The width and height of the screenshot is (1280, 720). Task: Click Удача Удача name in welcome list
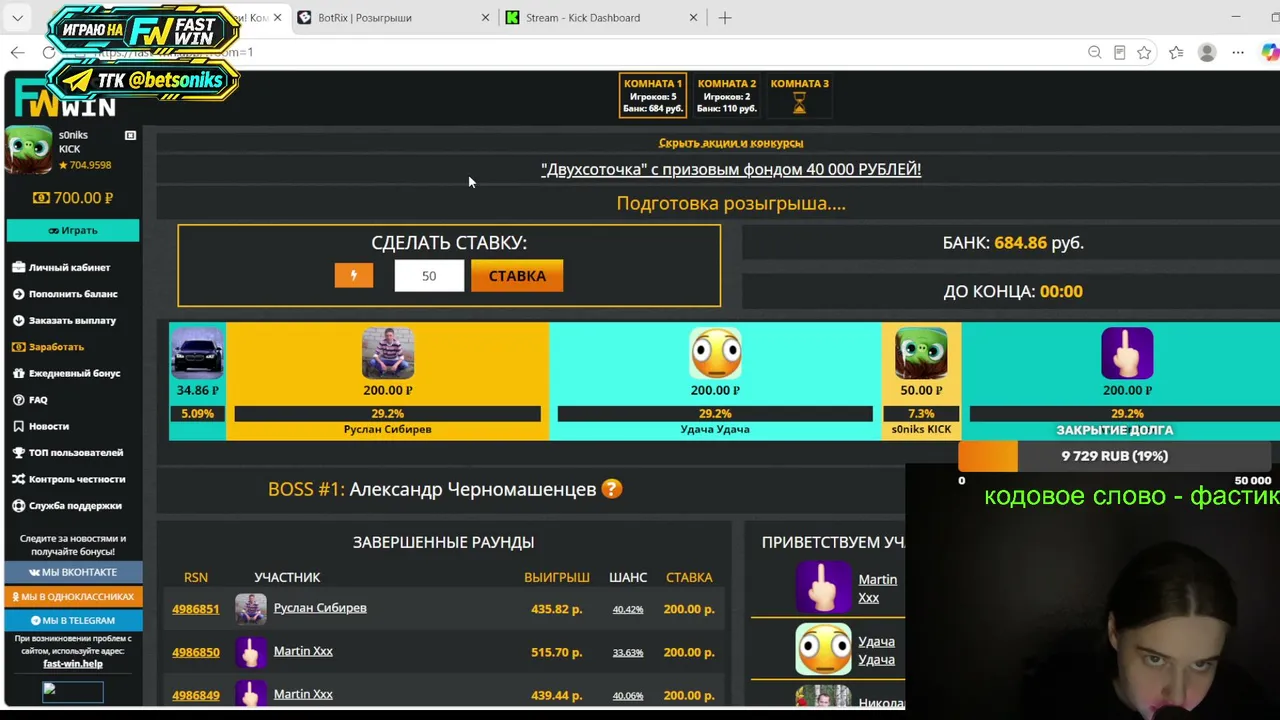877,650
